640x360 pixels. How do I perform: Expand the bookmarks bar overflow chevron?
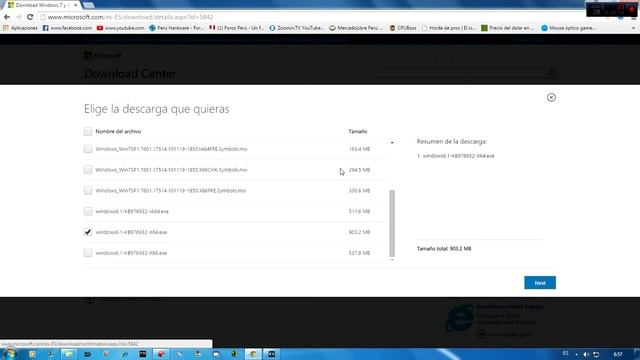633,28
